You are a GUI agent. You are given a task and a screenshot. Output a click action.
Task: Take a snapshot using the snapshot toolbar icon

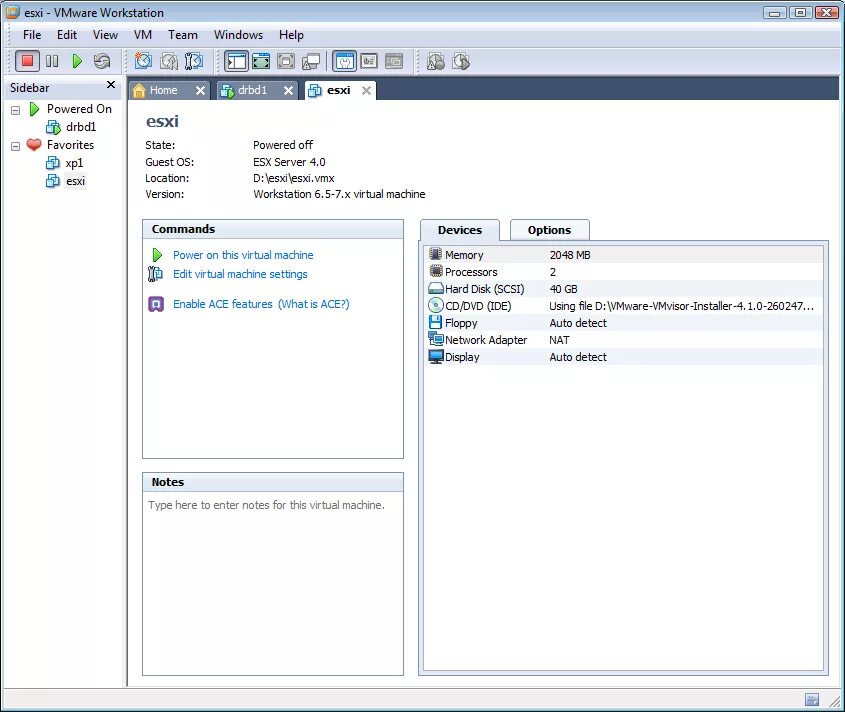click(143, 61)
